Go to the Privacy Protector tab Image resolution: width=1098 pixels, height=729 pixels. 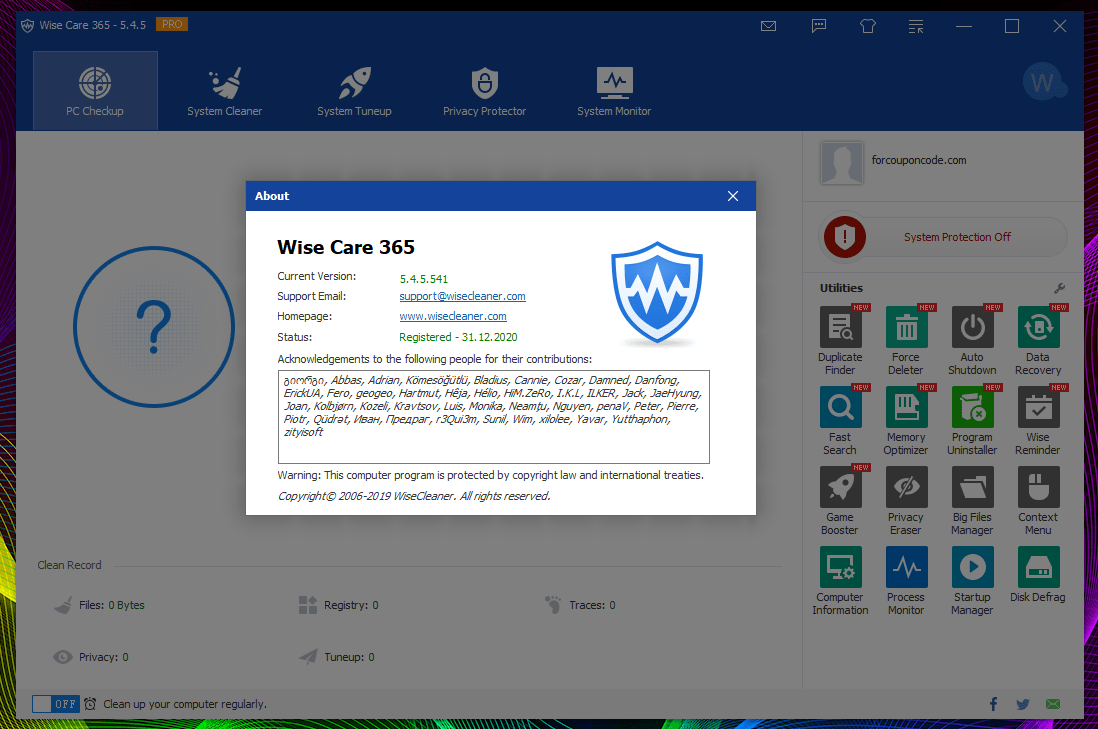[485, 90]
